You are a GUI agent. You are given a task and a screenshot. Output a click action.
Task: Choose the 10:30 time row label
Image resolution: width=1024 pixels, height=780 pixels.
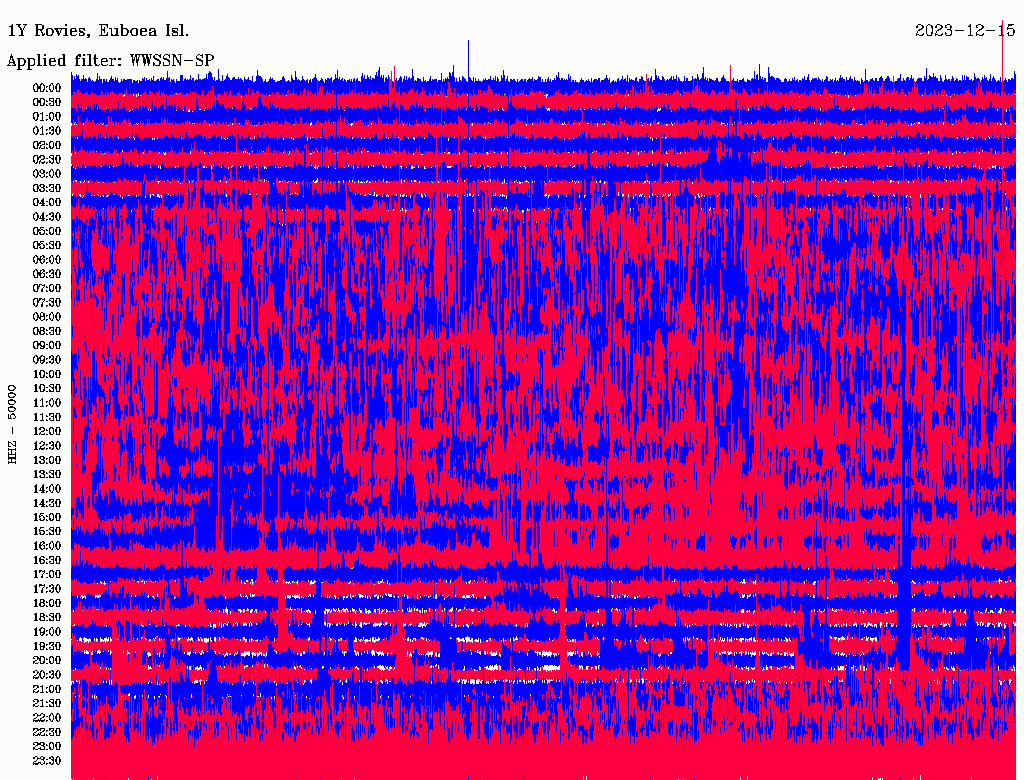pos(47,388)
